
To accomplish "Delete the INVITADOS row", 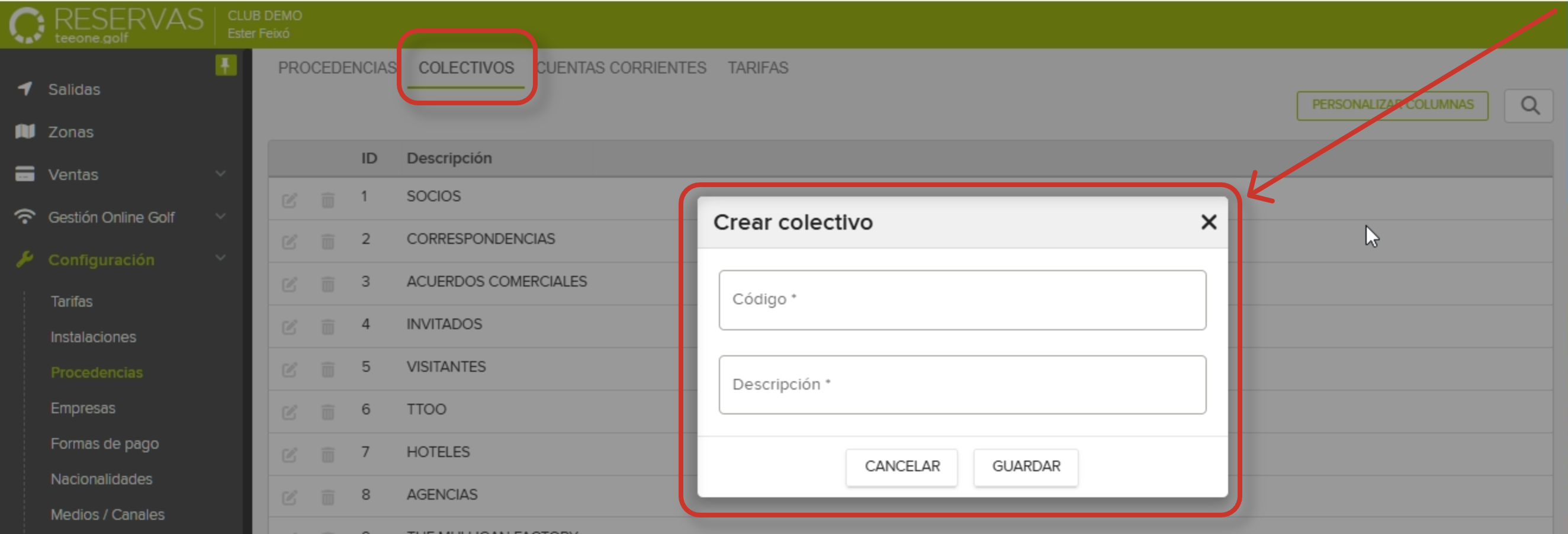I will pyautogui.click(x=327, y=327).
